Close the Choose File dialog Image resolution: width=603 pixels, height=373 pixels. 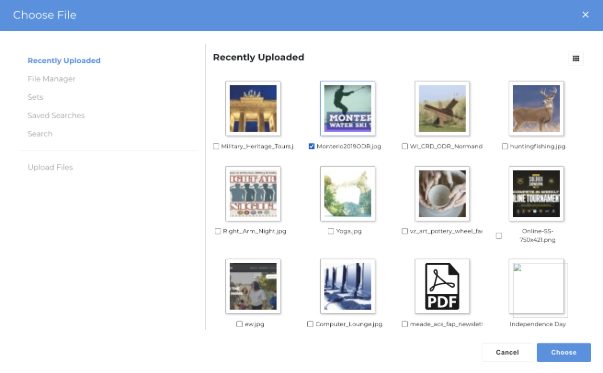pyautogui.click(x=585, y=15)
